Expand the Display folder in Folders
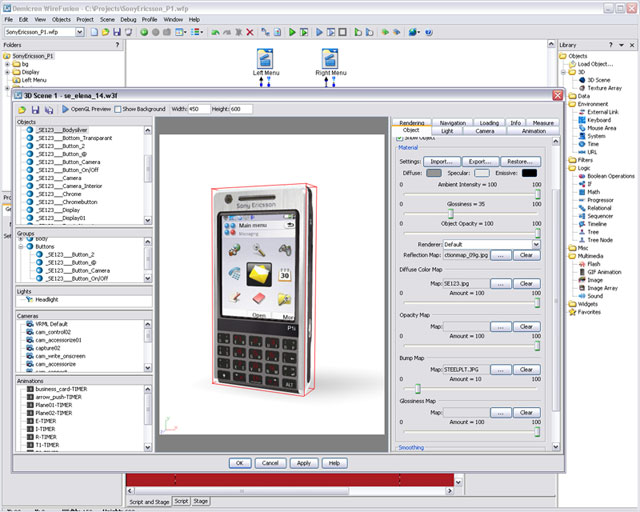The width and height of the screenshot is (640, 512). click(x=8, y=72)
